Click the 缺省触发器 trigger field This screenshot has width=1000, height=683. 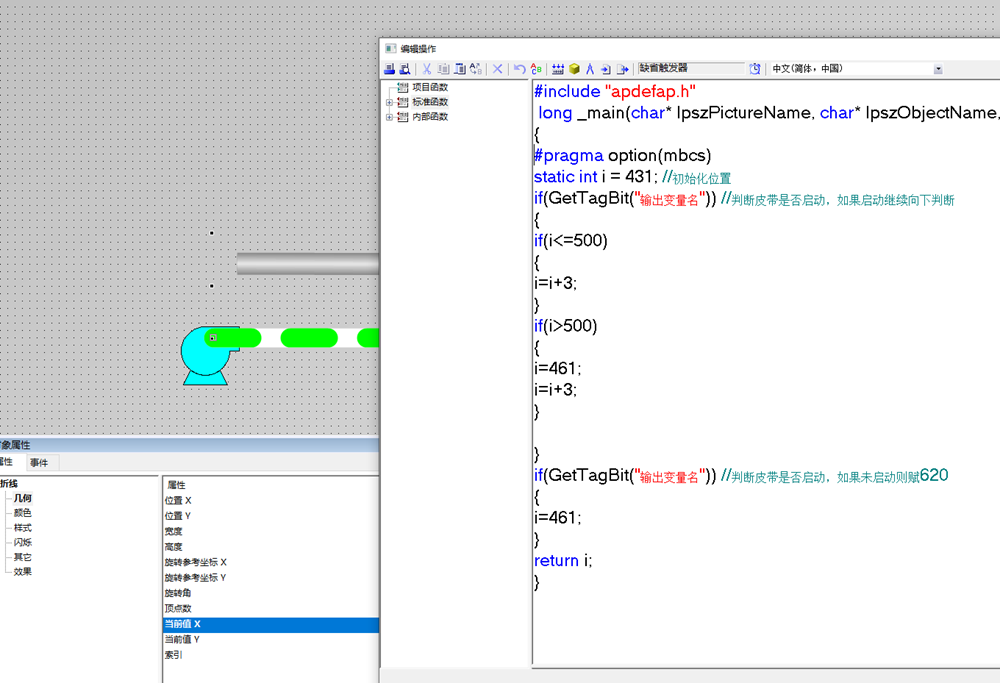691,69
